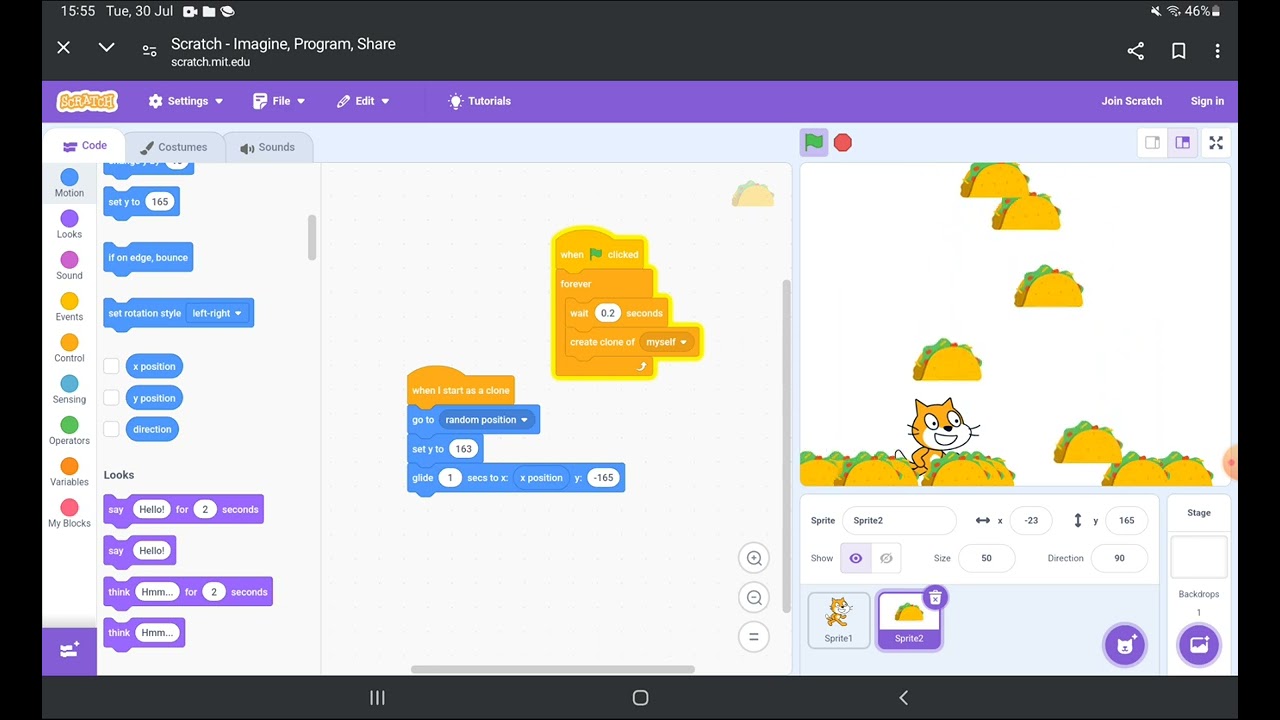Screen dimensions: 1280x720
Task: Open Tutorials from menu bar
Action: click(479, 101)
